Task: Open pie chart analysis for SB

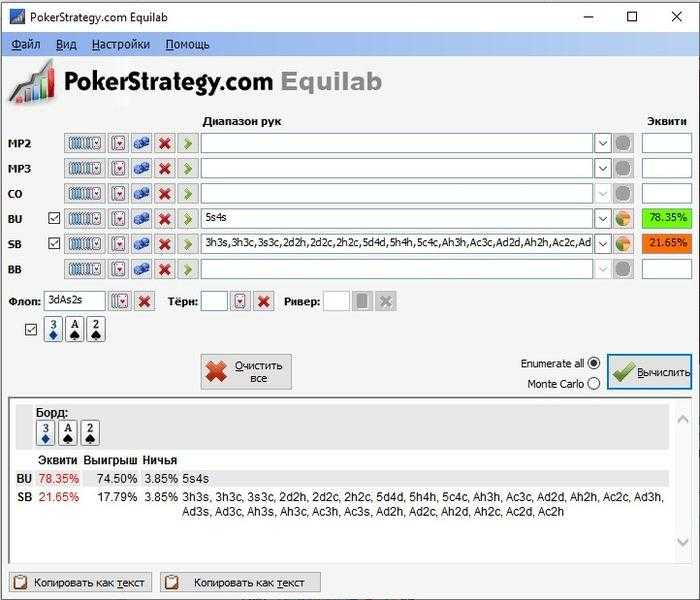Action: click(x=623, y=244)
